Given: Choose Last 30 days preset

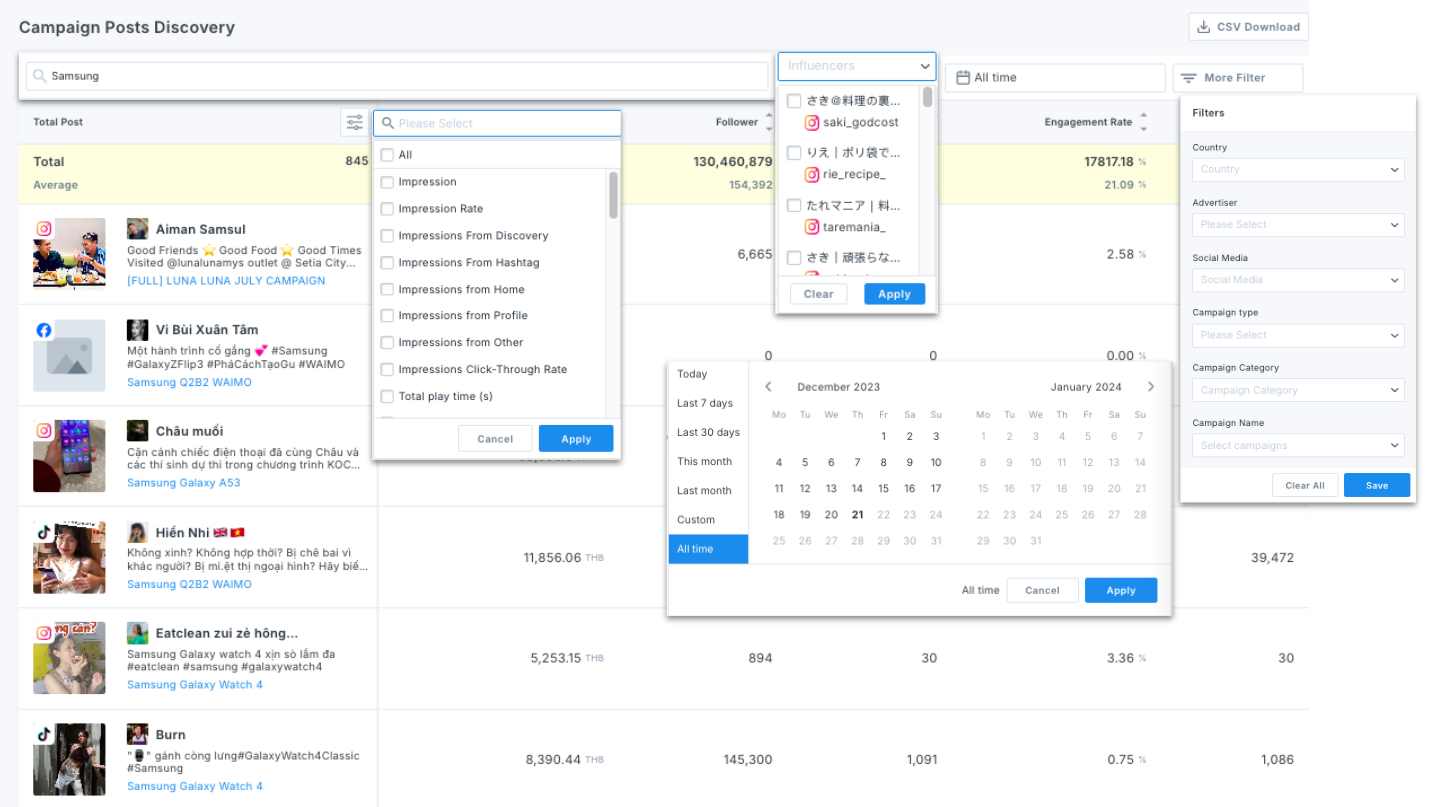Looking at the screenshot, I should 708,432.
